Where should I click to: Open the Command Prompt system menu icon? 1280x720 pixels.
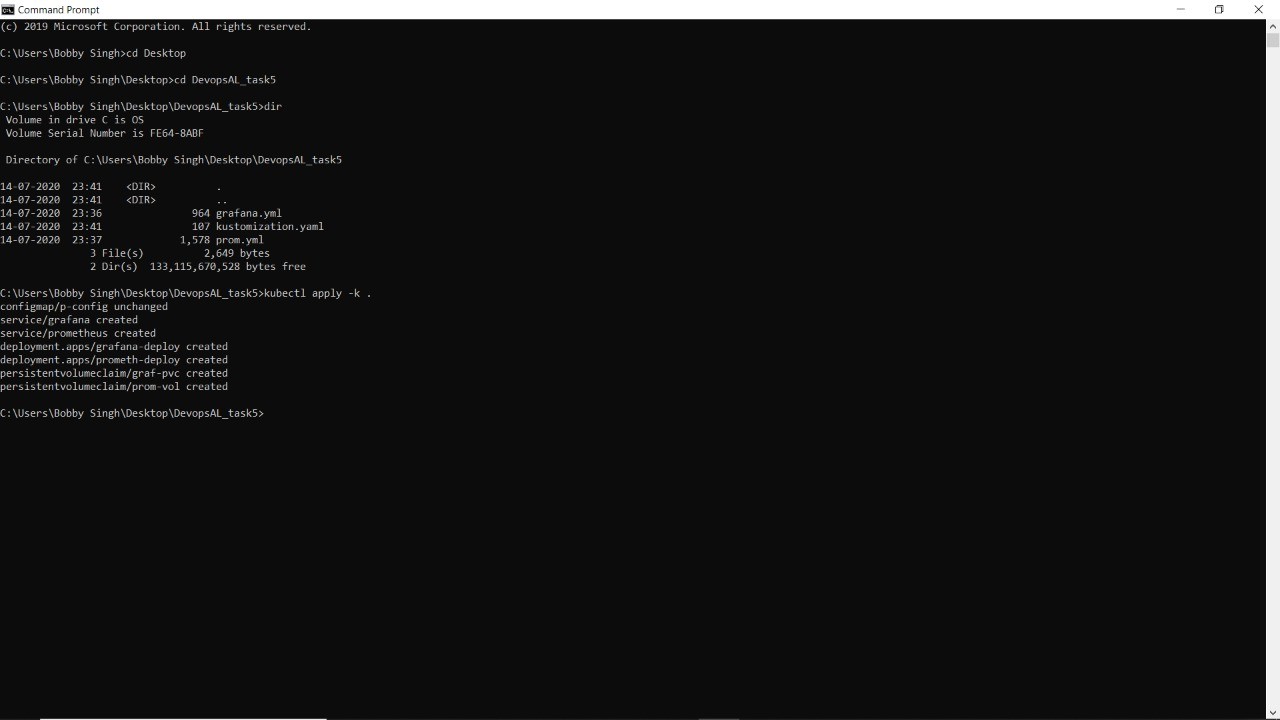[x=8, y=9]
